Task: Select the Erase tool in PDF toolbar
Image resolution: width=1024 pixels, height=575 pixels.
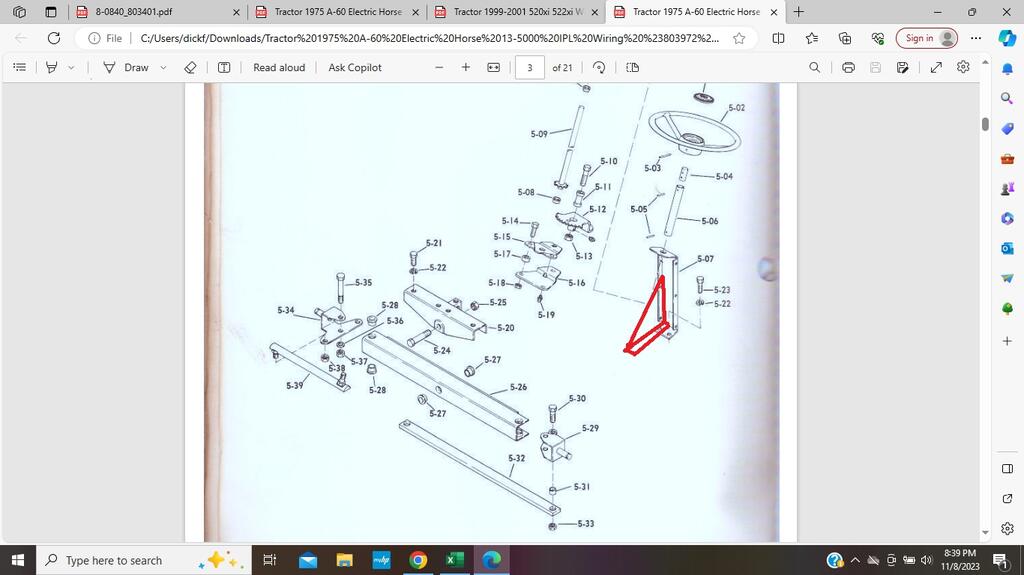Action: (x=191, y=67)
